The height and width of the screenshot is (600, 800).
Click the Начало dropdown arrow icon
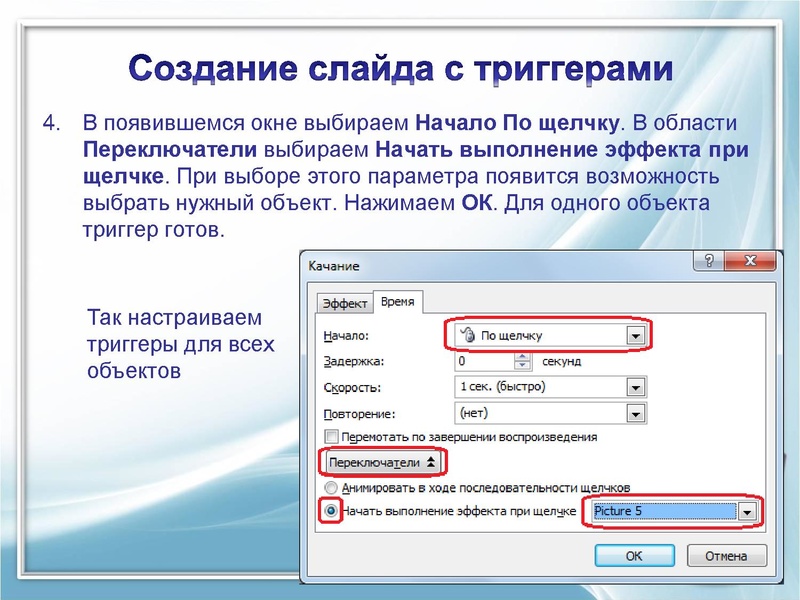(634, 337)
